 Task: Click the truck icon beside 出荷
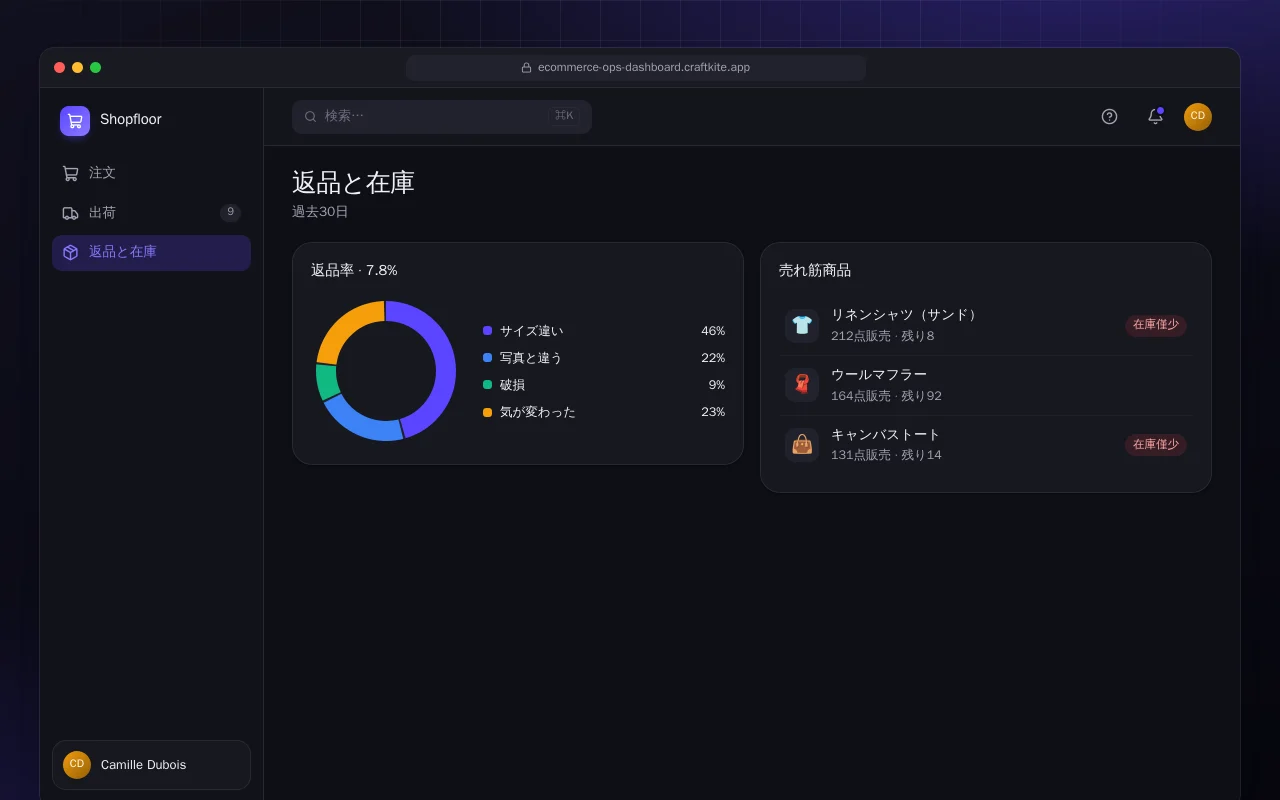[x=70, y=213]
